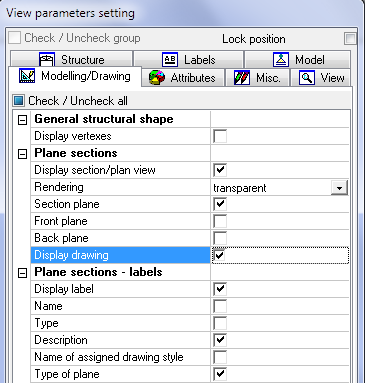
Task: Select the Back plane row label
Action: point(61,238)
